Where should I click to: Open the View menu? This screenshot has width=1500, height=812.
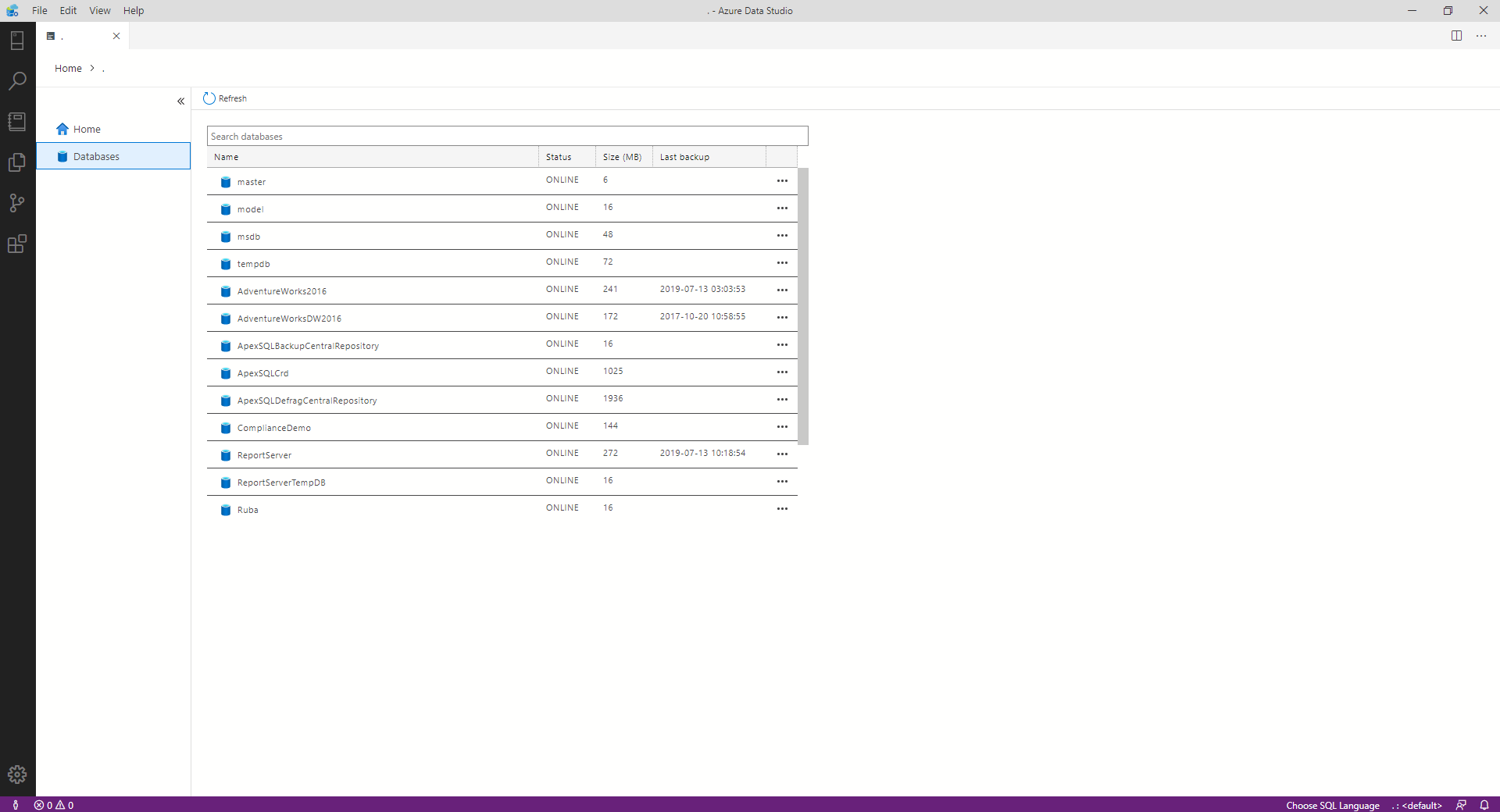point(100,11)
